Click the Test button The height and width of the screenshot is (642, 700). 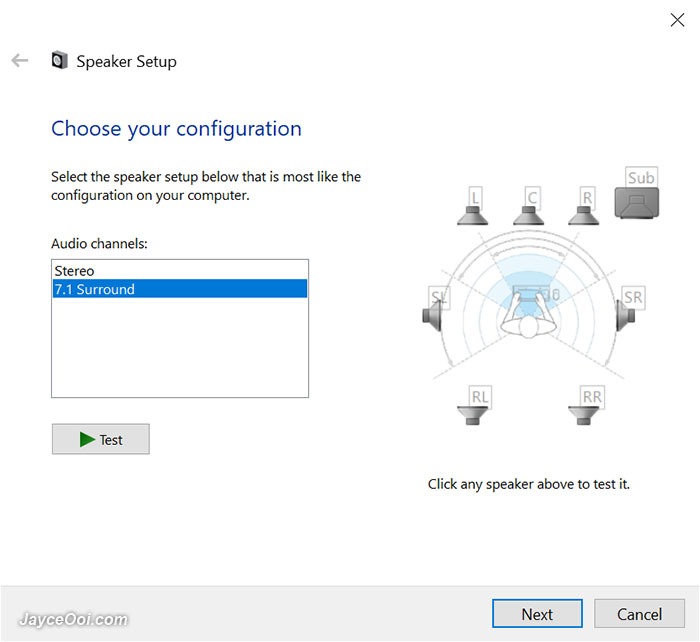[101, 439]
